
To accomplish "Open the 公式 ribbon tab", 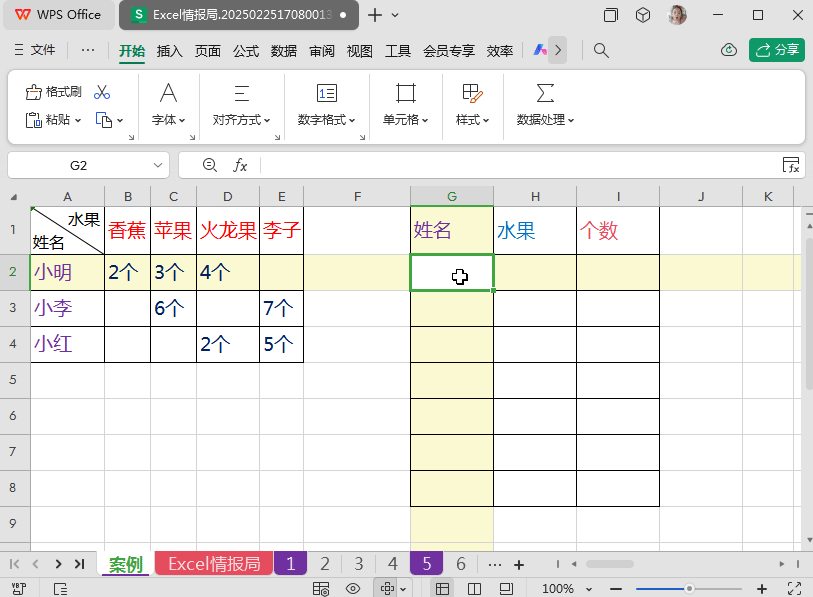I will (246, 51).
